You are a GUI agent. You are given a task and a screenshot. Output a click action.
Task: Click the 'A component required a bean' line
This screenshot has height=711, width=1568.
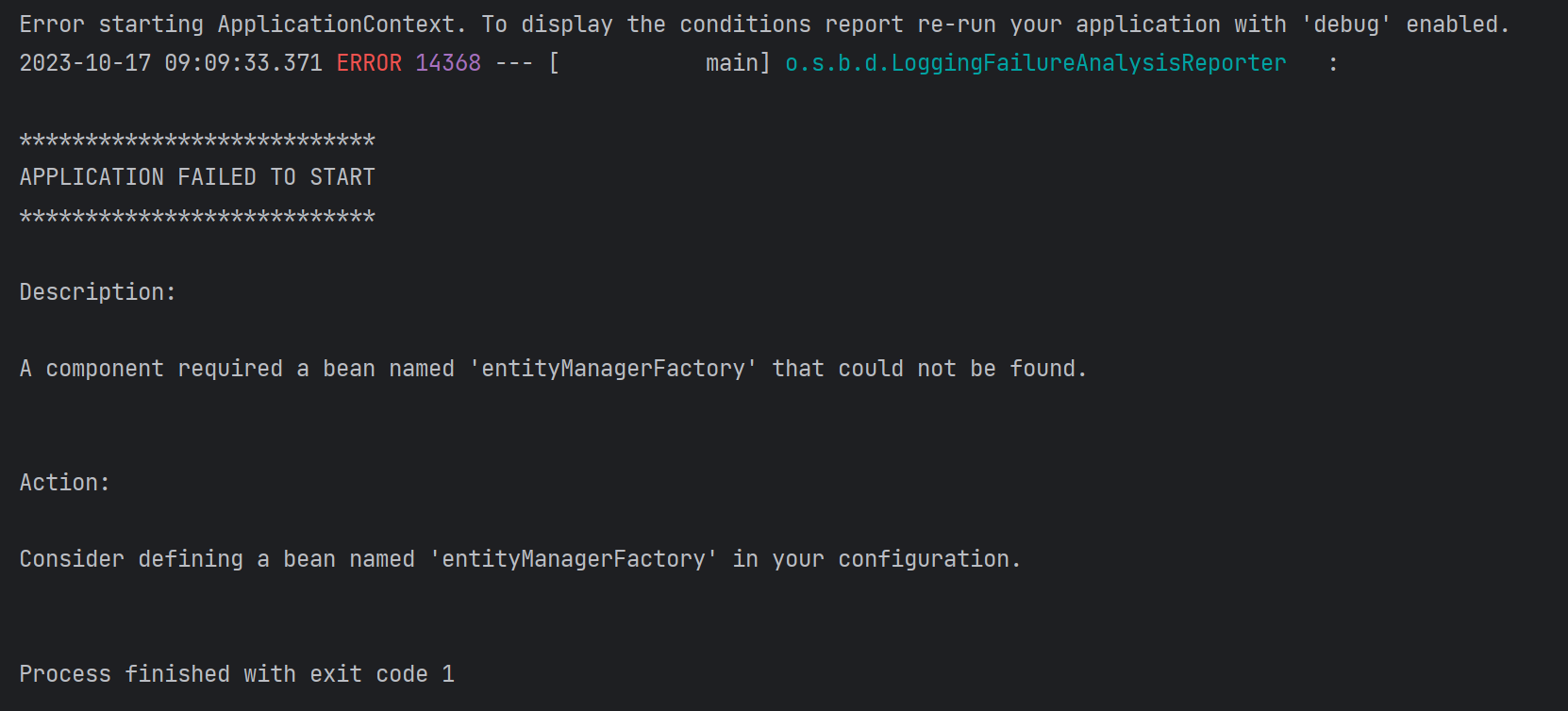tap(553, 369)
